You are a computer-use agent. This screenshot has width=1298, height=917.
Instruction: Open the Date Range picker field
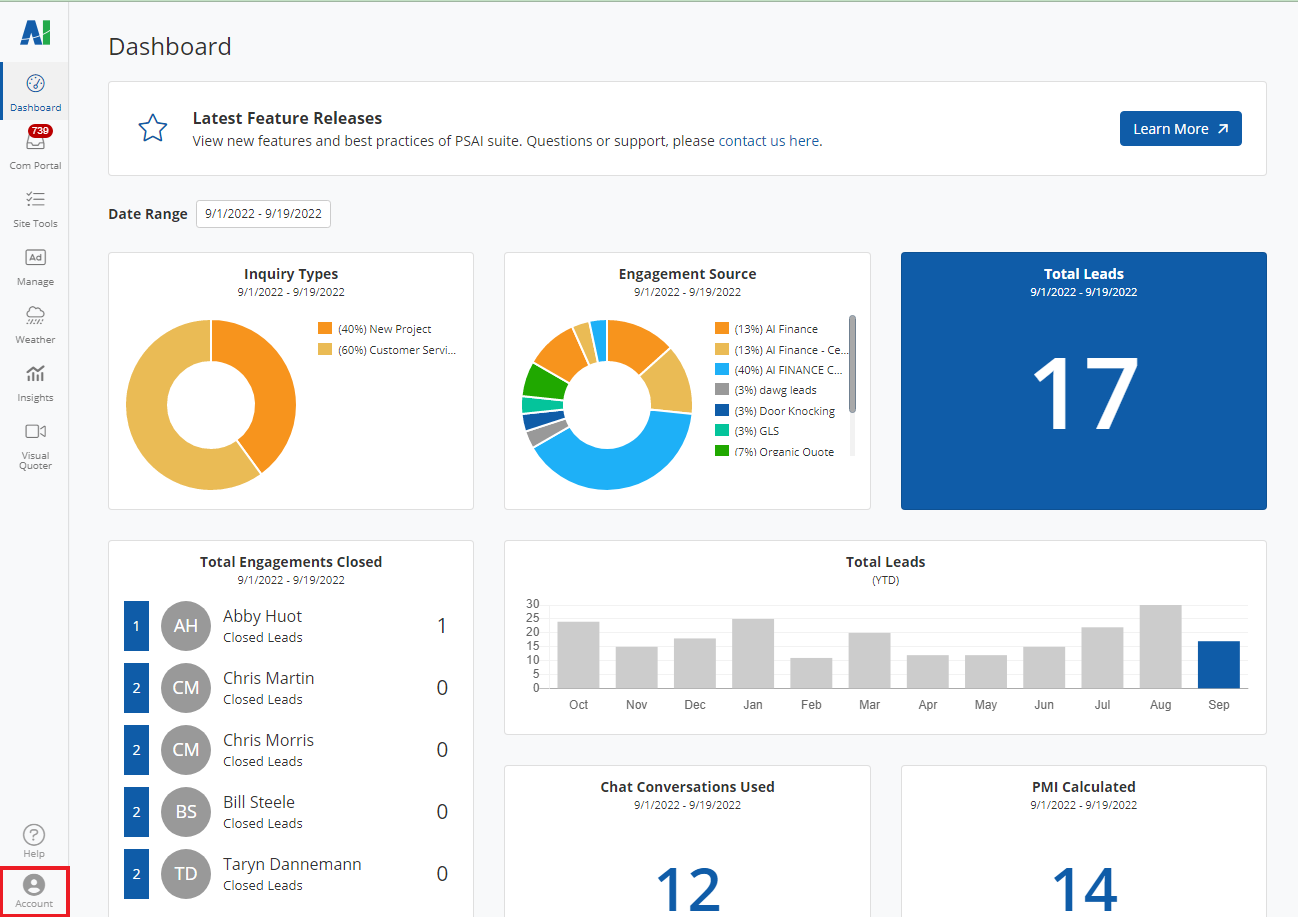coord(263,214)
